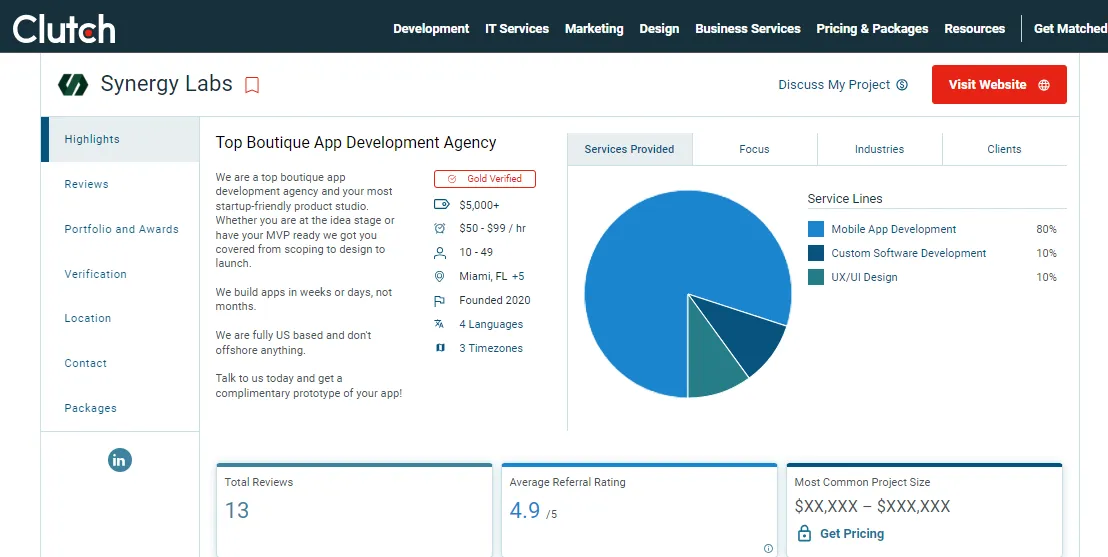Click the flag icon beside Founded 2020
This screenshot has width=1108, height=557.
(440, 300)
